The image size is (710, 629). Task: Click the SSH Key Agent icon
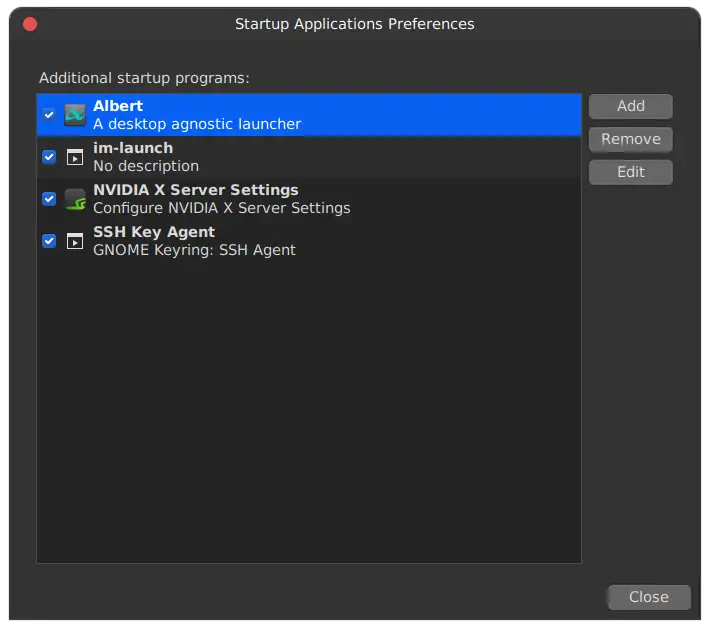tap(75, 241)
